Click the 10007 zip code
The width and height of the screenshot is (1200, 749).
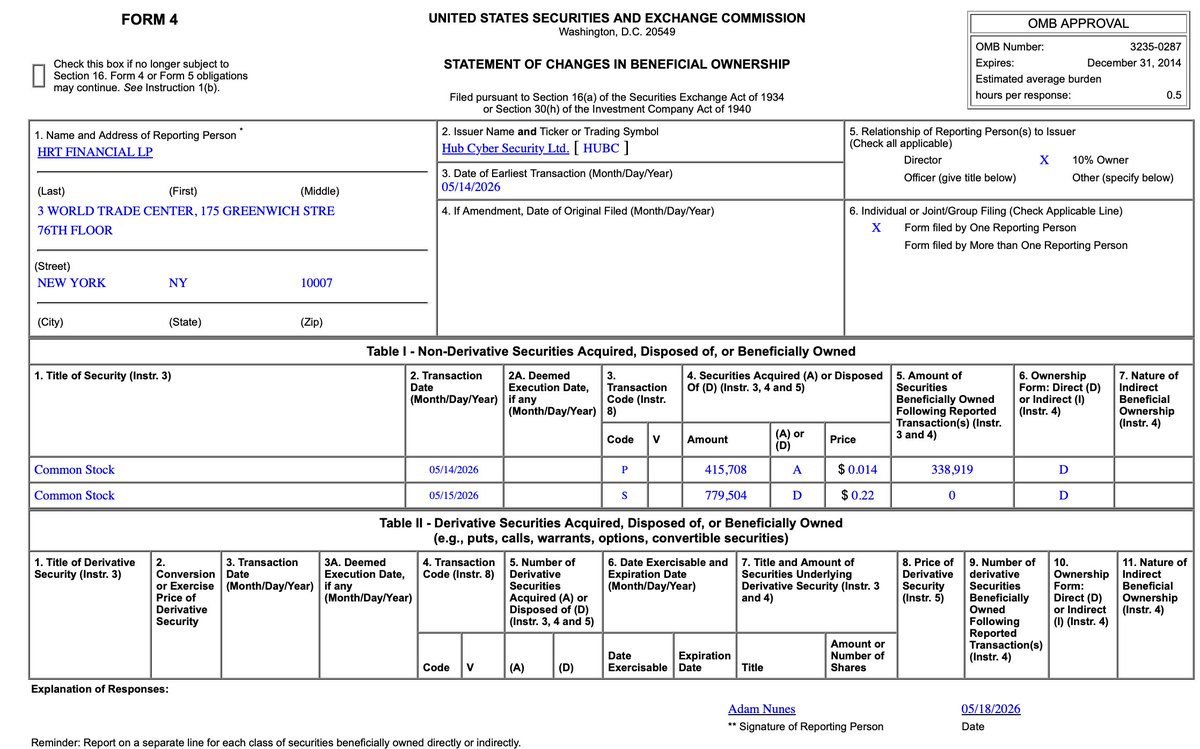tap(317, 283)
